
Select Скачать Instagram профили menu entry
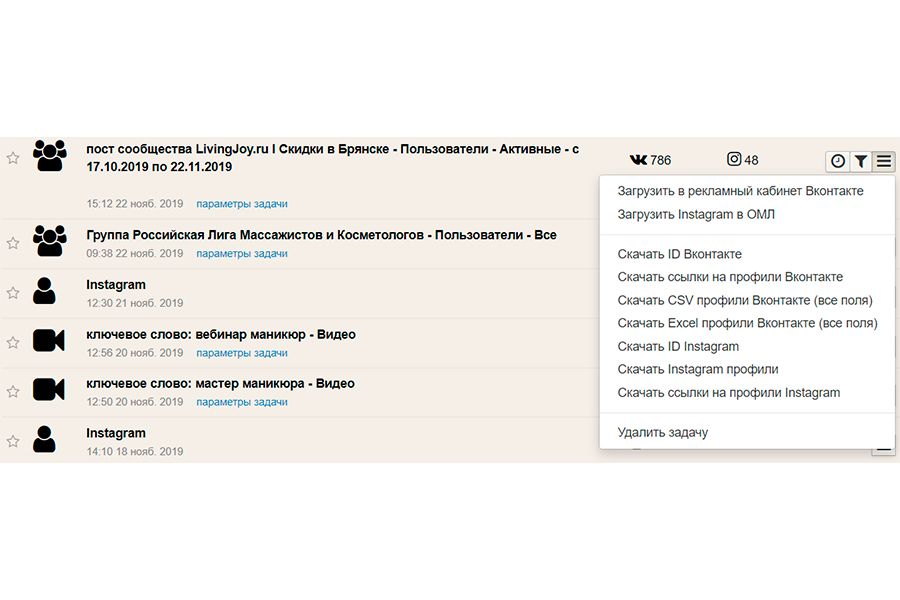tap(698, 369)
